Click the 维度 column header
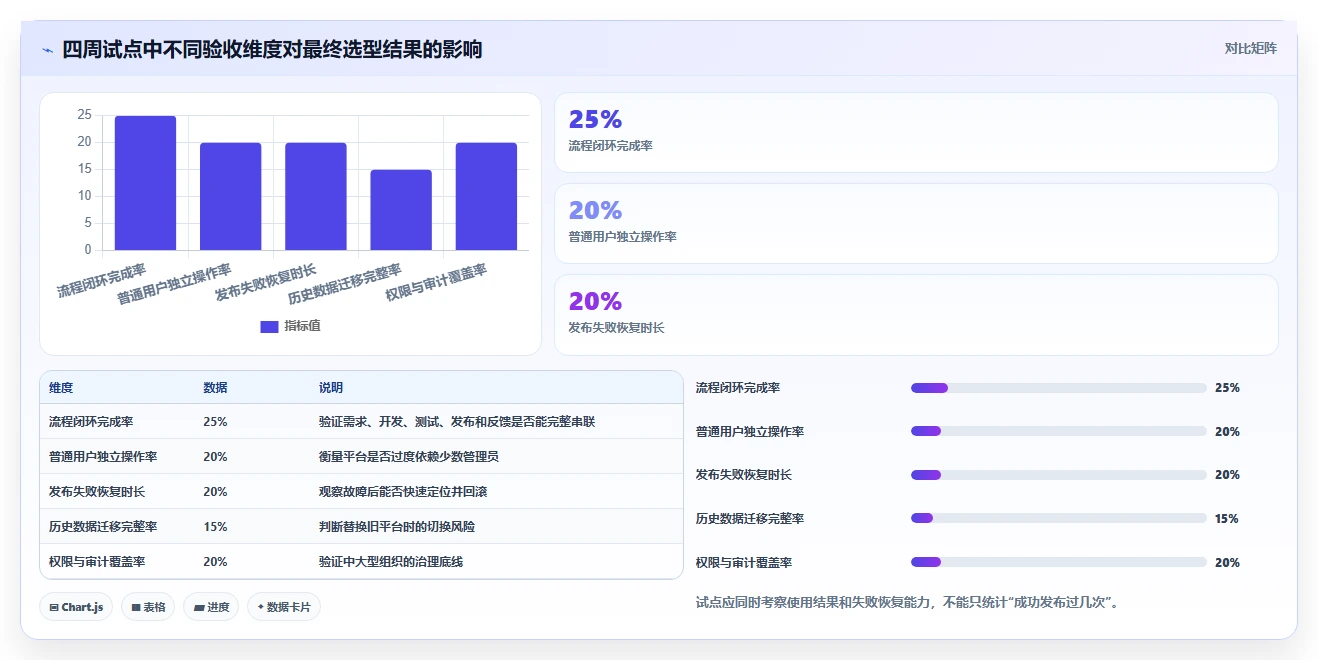The image size is (1318, 660). (61, 388)
